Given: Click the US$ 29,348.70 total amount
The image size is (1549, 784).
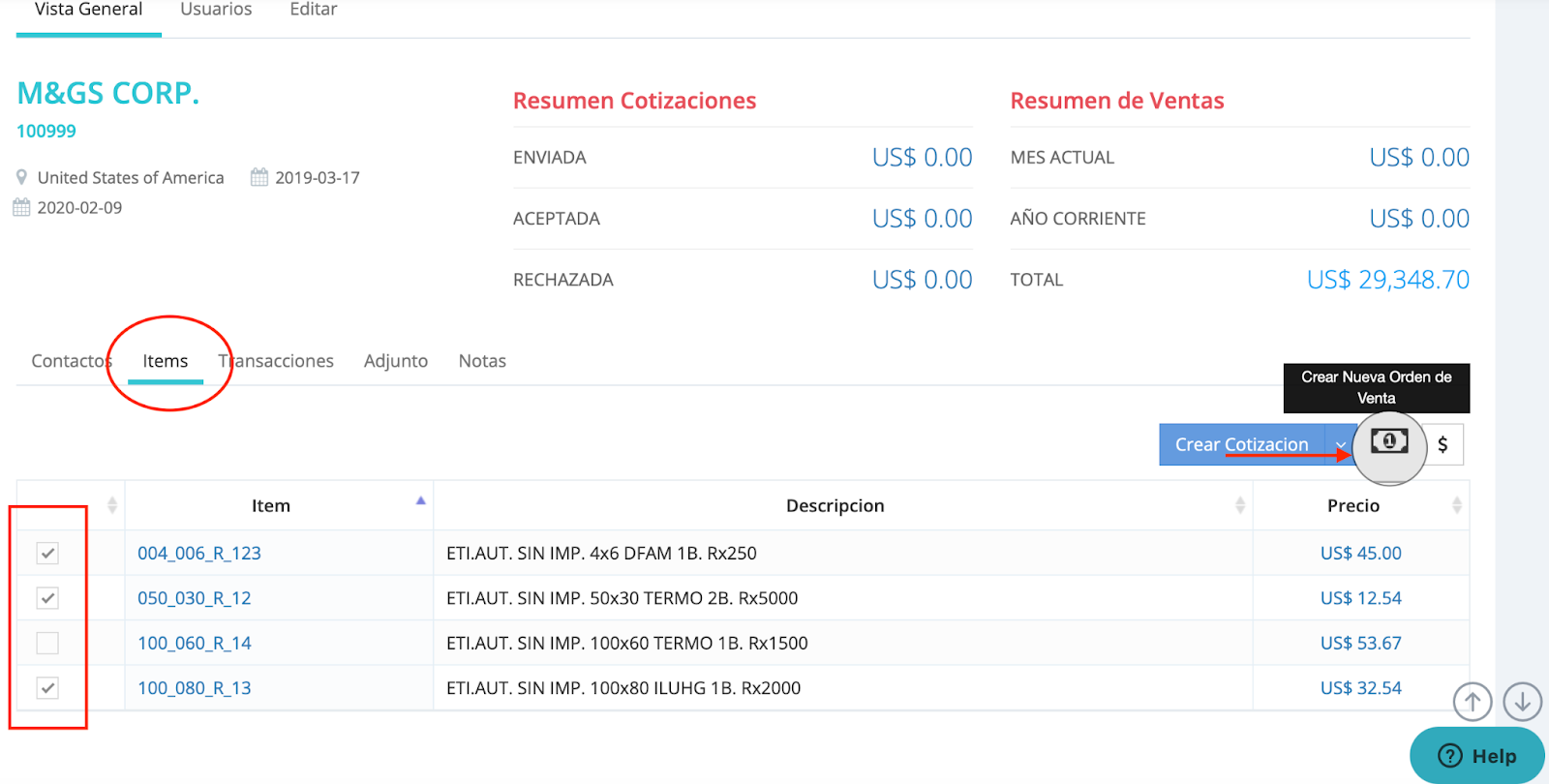Looking at the screenshot, I should coord(1387,280).
